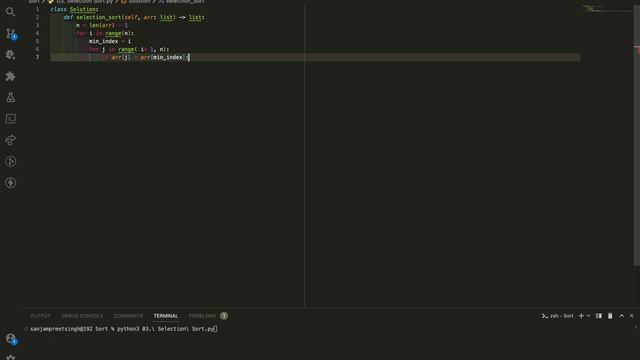Switch to the PROBLEMS panel tab
Viewport: 640px width, 360px height.
point(202,316)
